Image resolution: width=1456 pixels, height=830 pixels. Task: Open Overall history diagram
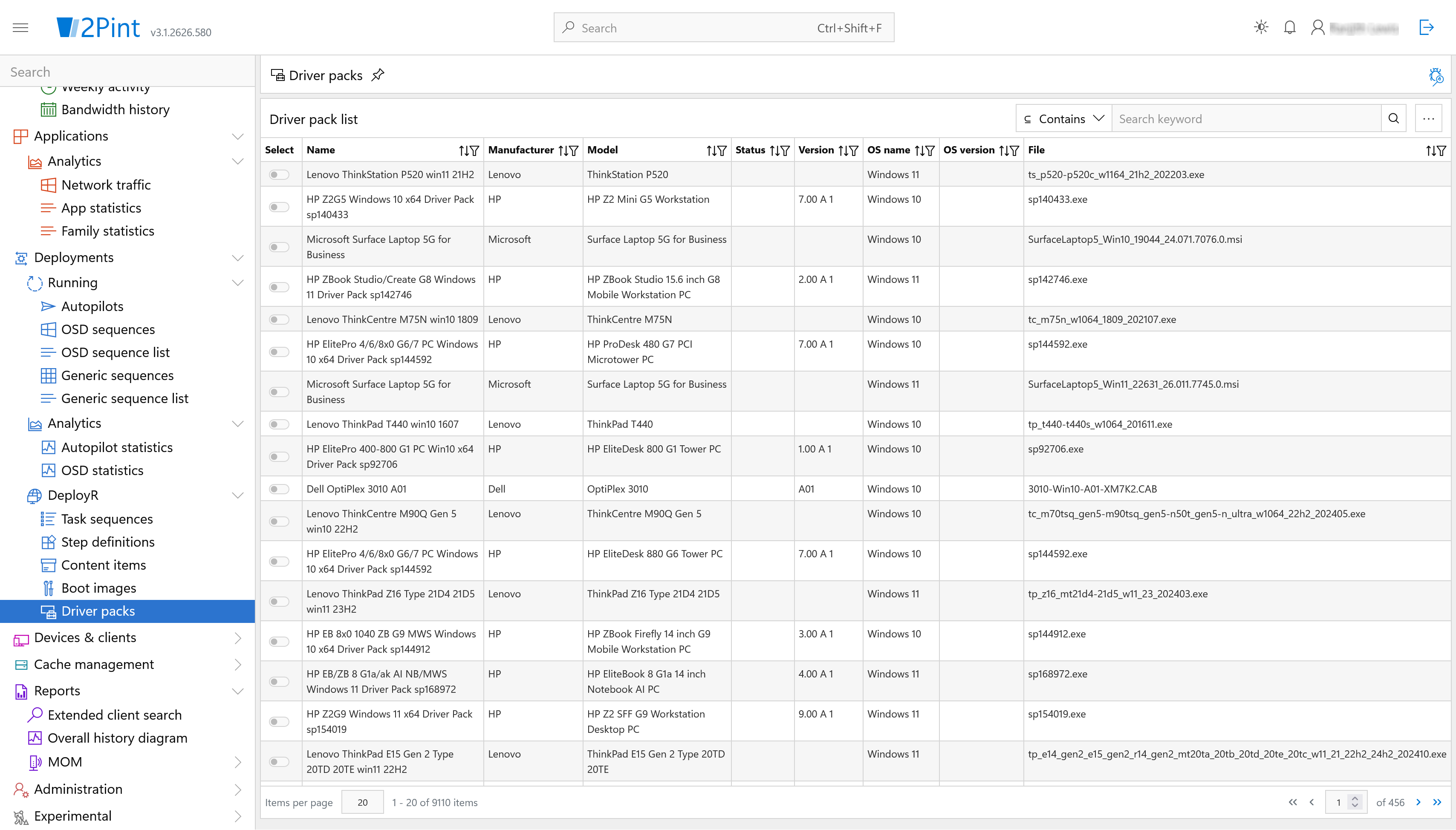tap(118, 738)
